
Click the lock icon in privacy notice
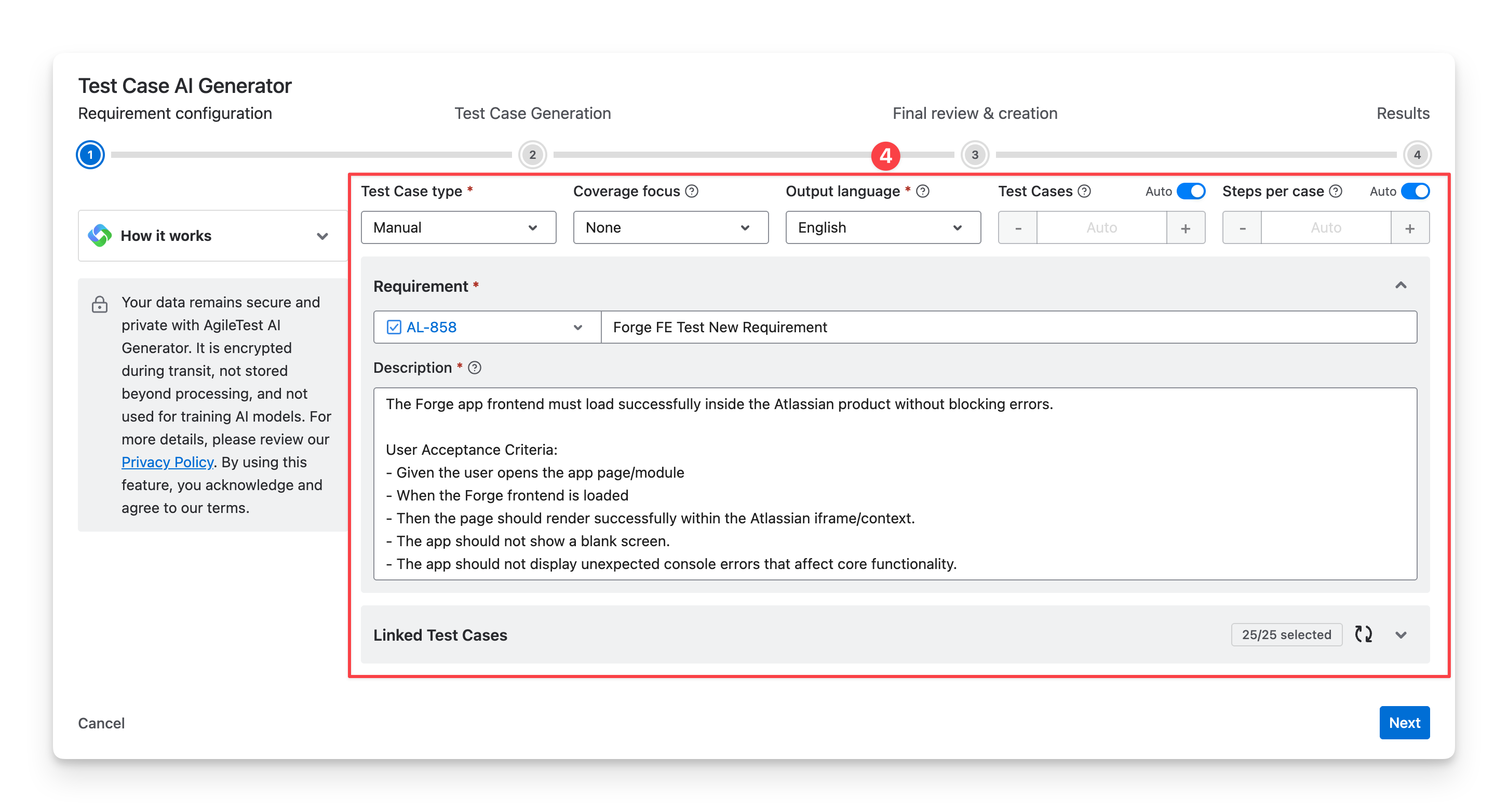(100, 304)
